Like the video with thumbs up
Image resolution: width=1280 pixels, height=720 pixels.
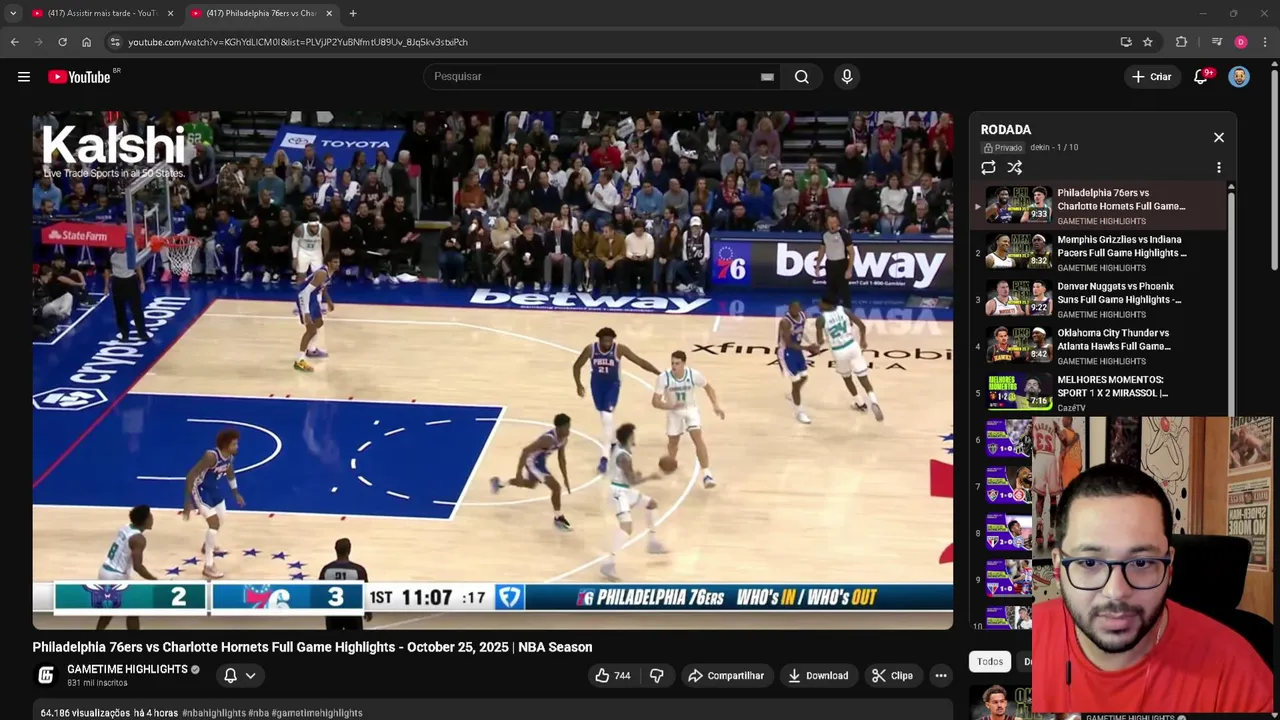[x=613, y=676]
